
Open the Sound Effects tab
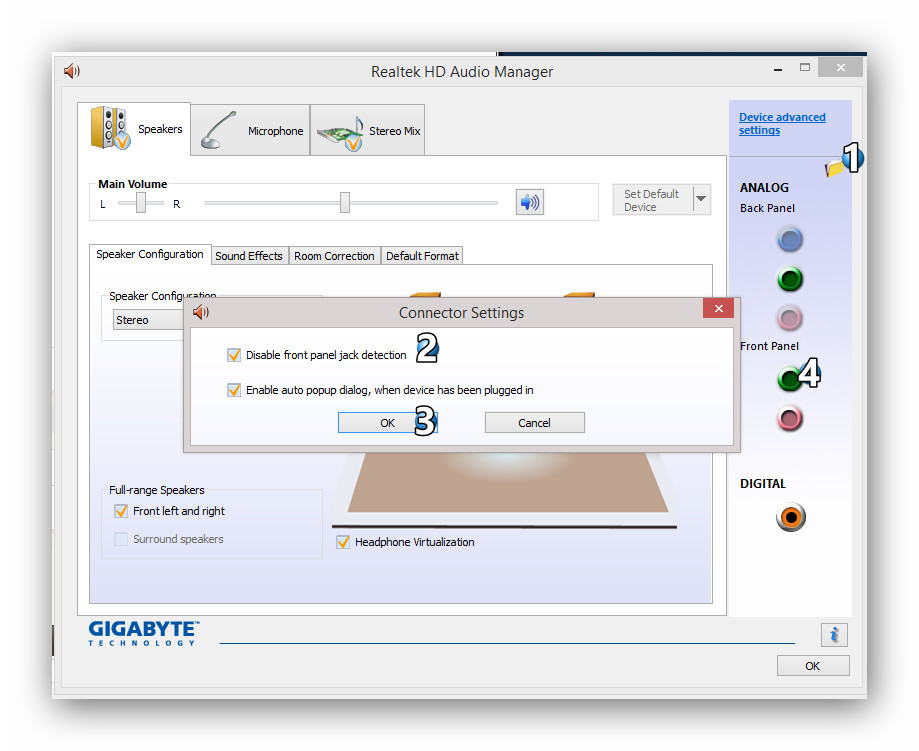pyautogui.click(x=249, y=256)
